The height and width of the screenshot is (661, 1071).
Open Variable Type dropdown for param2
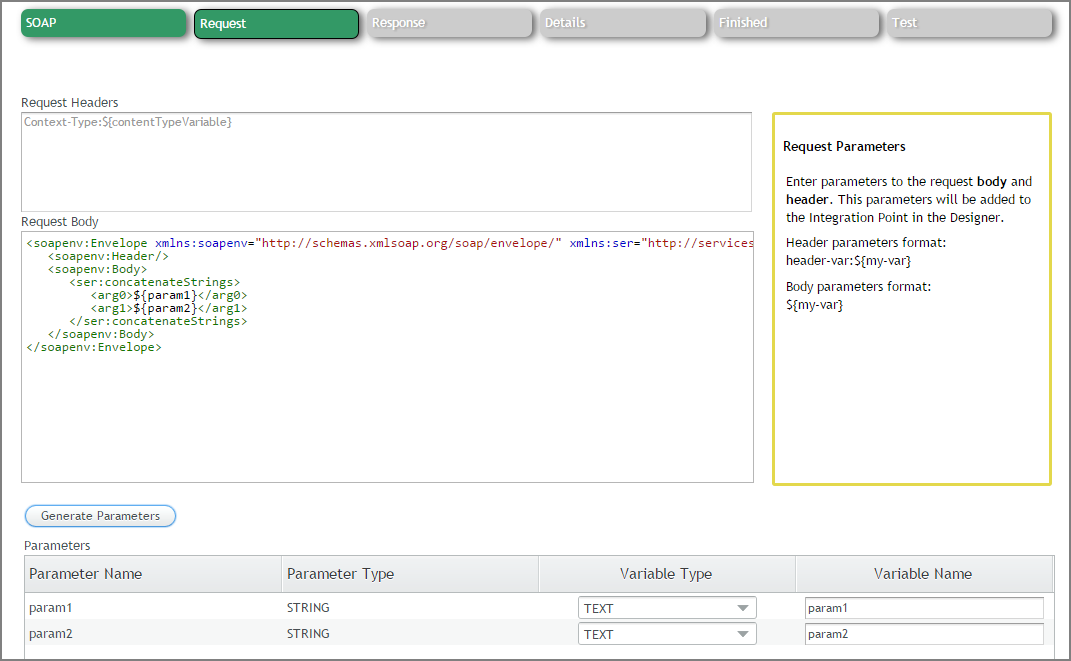(667, 634)
